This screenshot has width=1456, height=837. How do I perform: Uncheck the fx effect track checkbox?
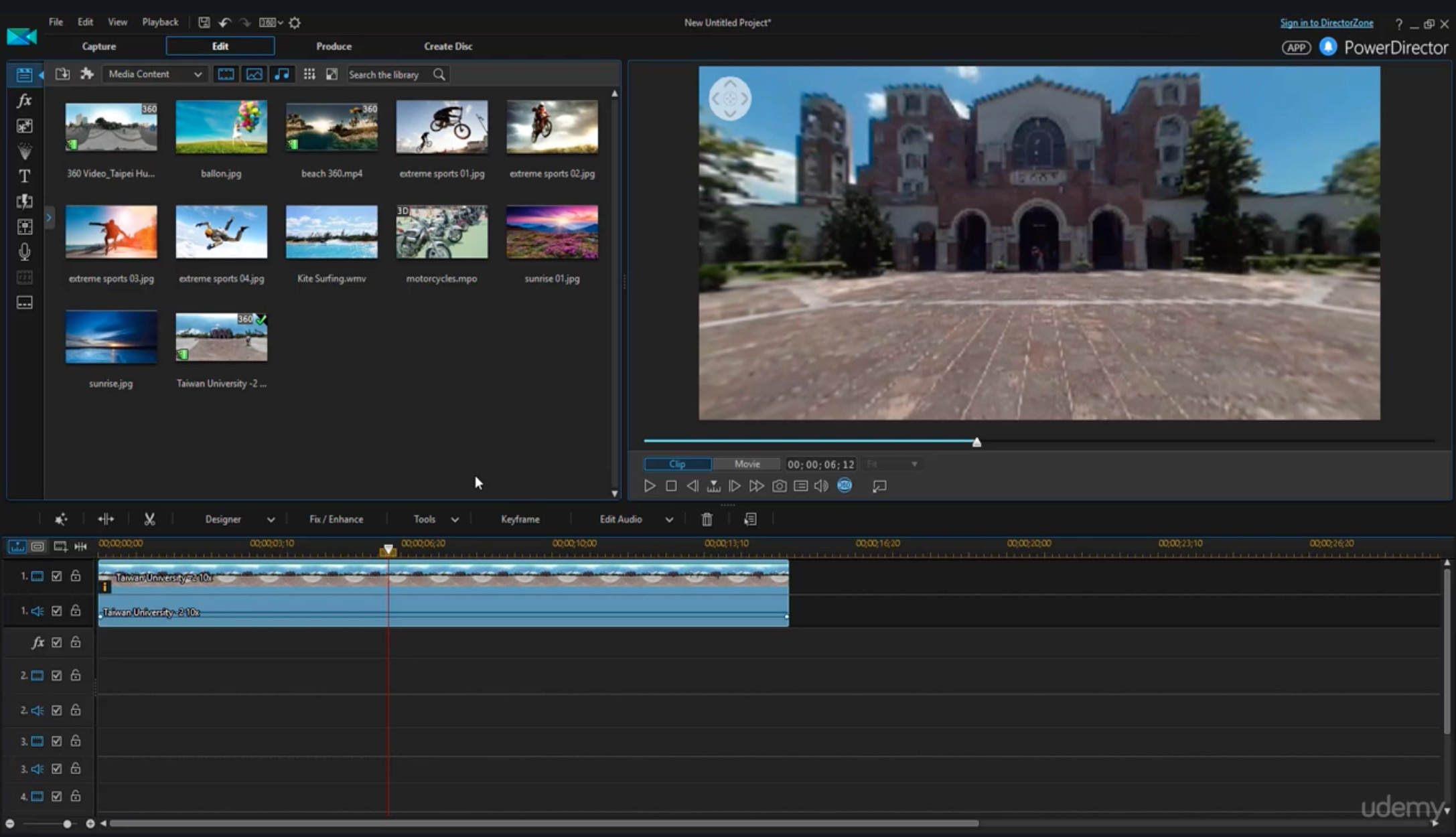57,642
